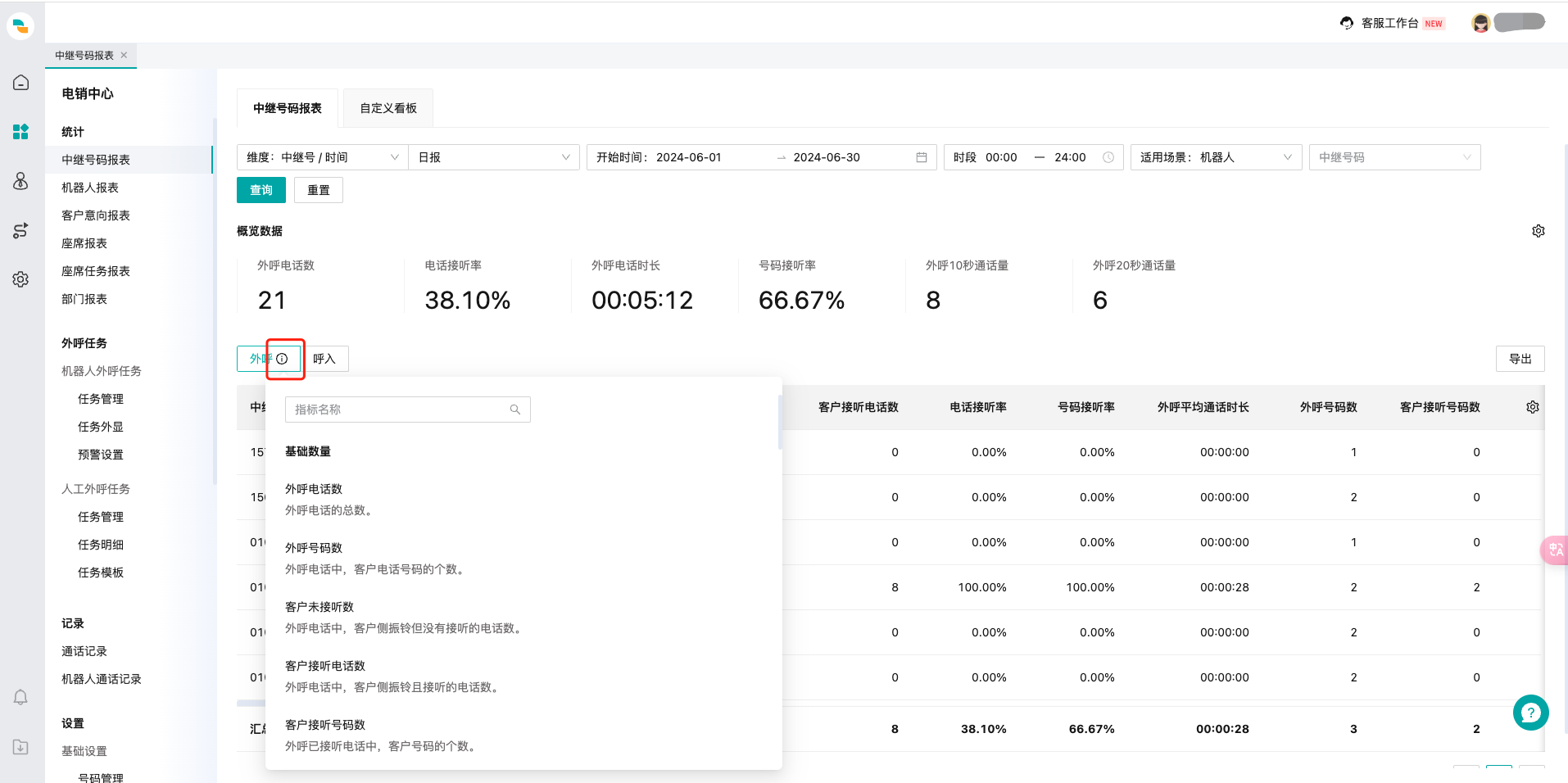Click the headset icon beside 客服工作台
The image size is (1568, 783).
pyautogui.click(x=1347, y=23)
